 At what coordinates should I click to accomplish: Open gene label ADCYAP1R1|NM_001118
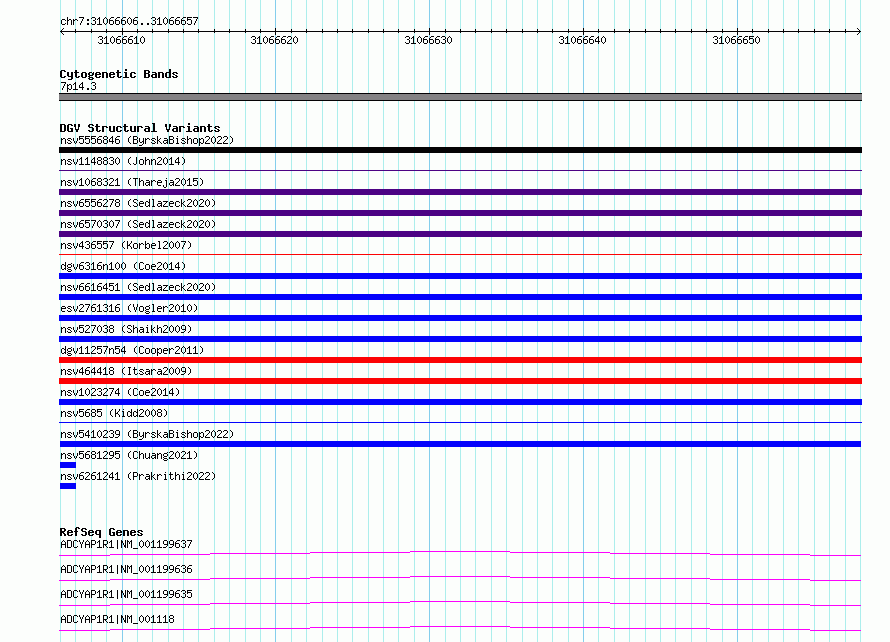tap(117, 619)
